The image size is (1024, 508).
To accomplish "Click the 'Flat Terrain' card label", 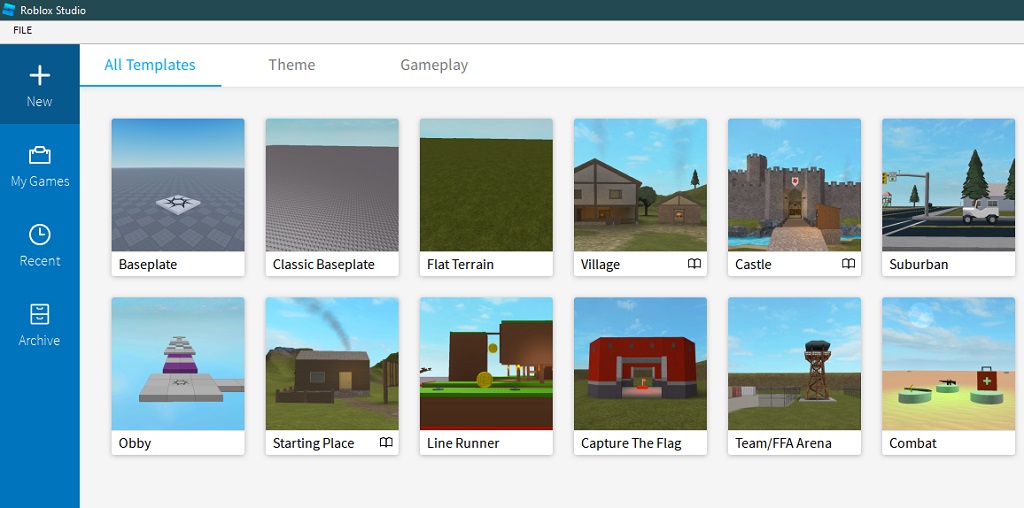I will pyautogui.click(x=460, y=264).
